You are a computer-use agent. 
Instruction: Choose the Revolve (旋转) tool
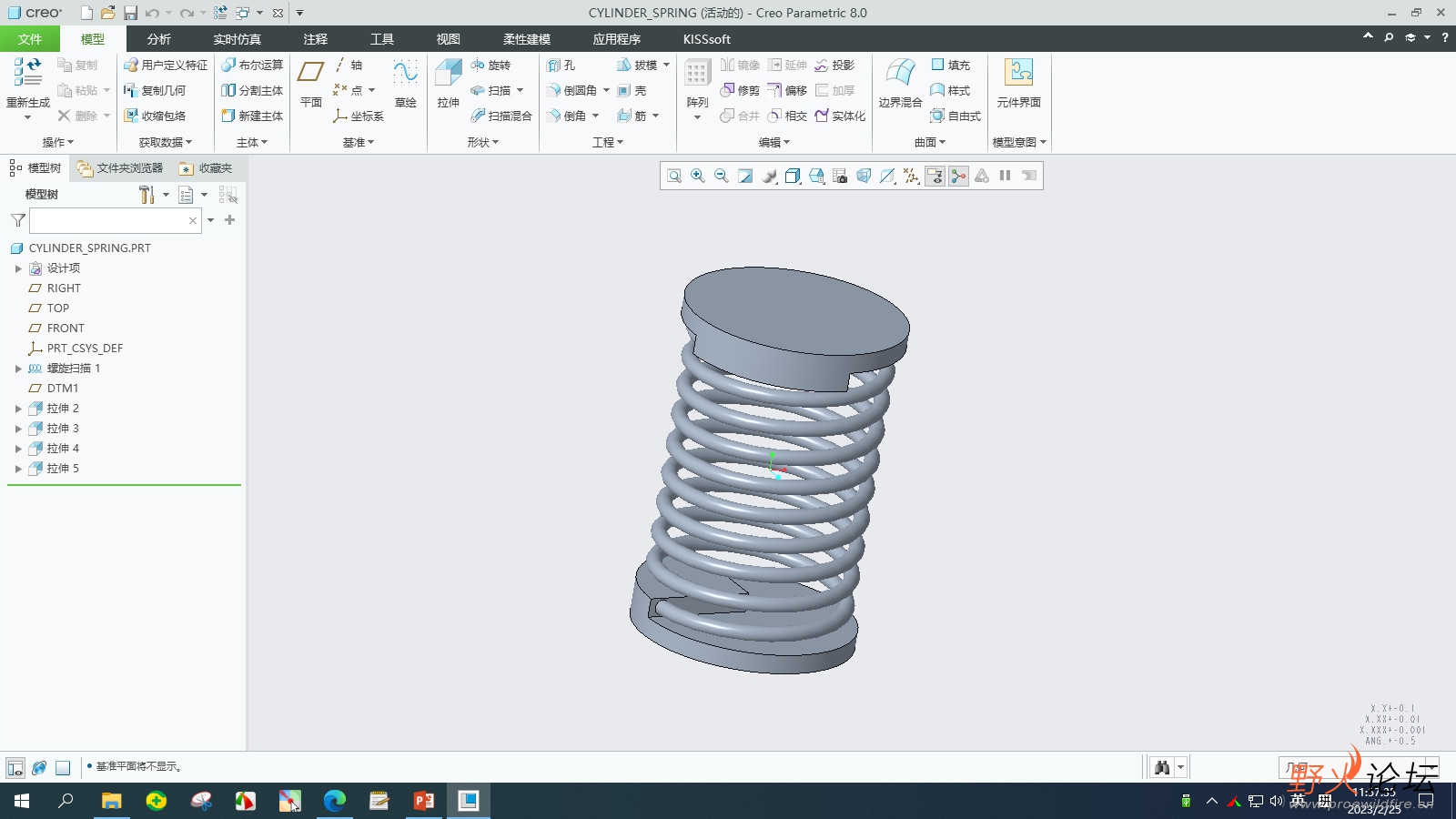[490, 66]
